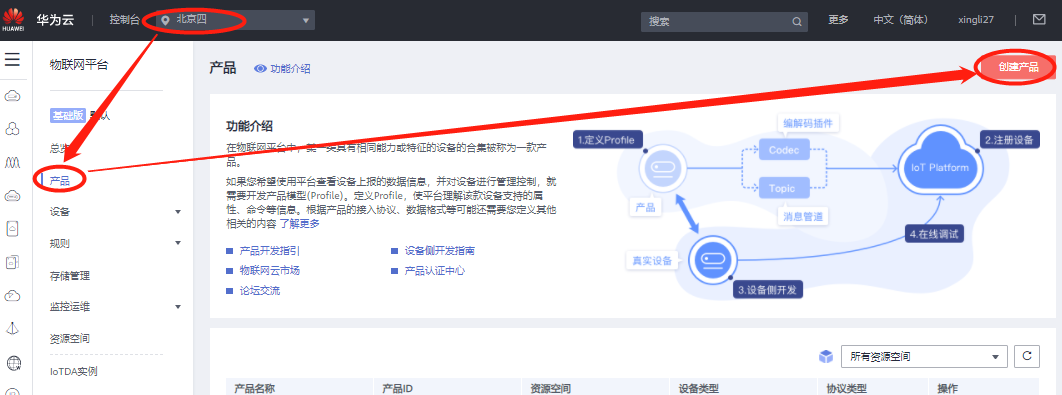Open 资源空间 in the sidebar
1062x395 pixels.
[x=70, y=338]
